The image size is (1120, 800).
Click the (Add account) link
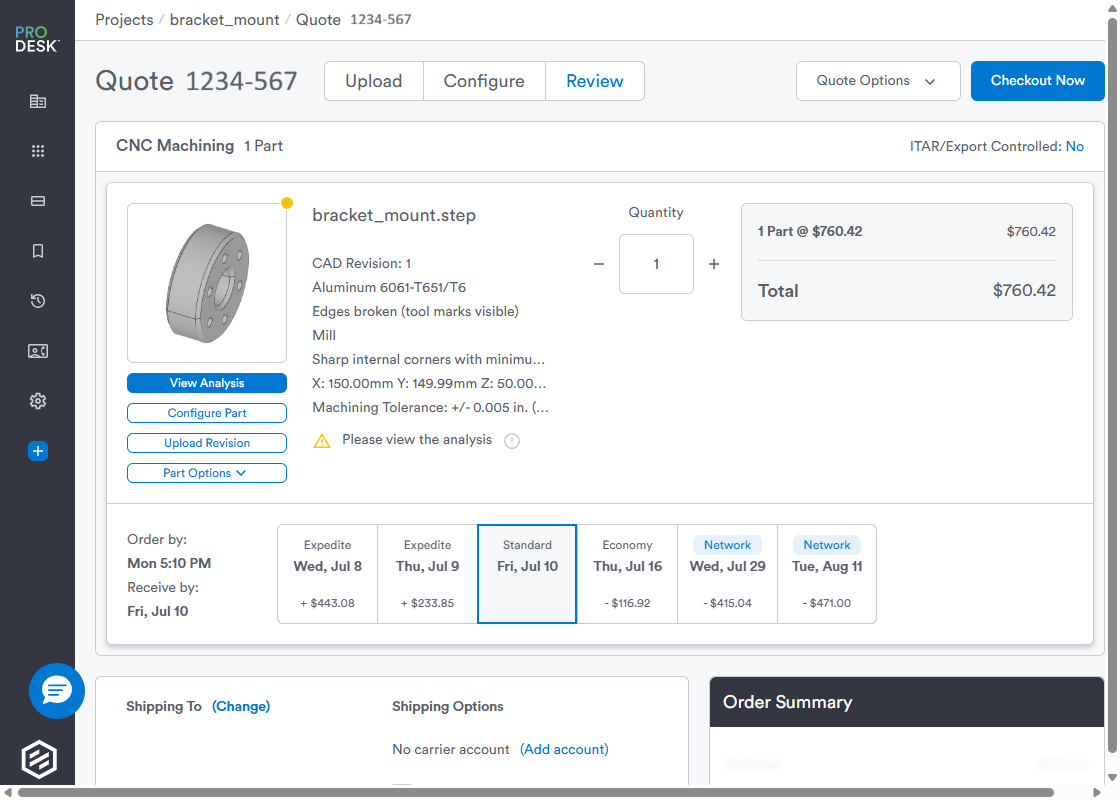[x=564, y=749]
